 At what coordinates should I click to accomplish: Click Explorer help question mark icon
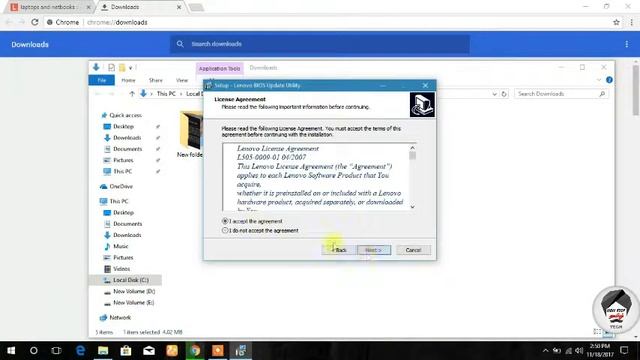(x=609, y=80)
